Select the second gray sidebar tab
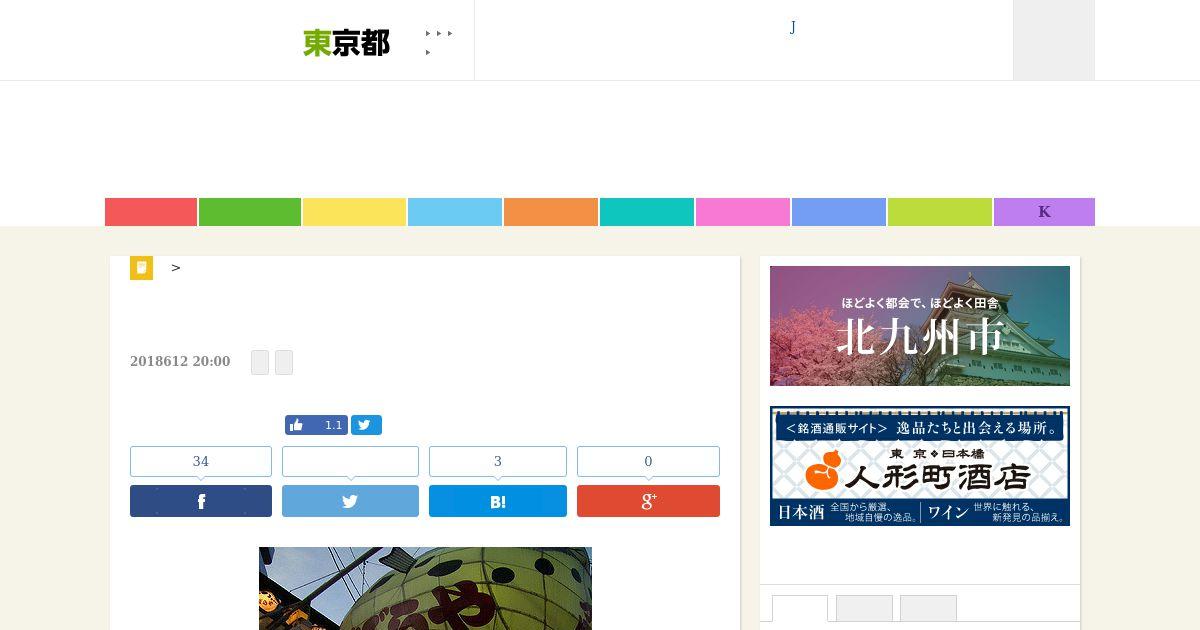Viewport: 1200px width, 630px height. pos(864,608)
